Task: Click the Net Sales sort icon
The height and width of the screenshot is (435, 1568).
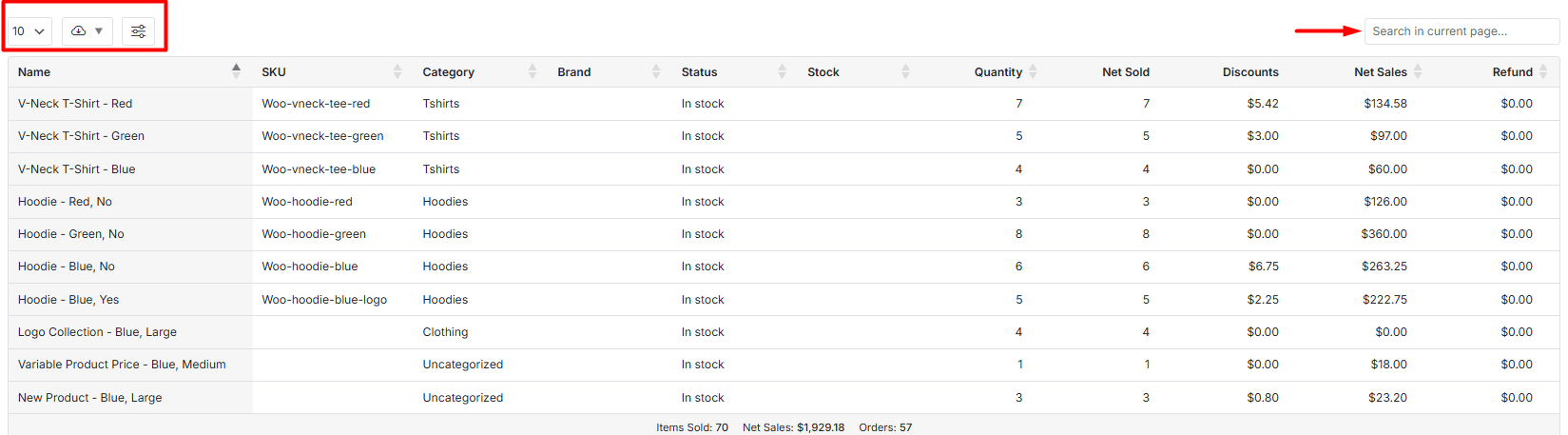Action: tap(1418, 71)
